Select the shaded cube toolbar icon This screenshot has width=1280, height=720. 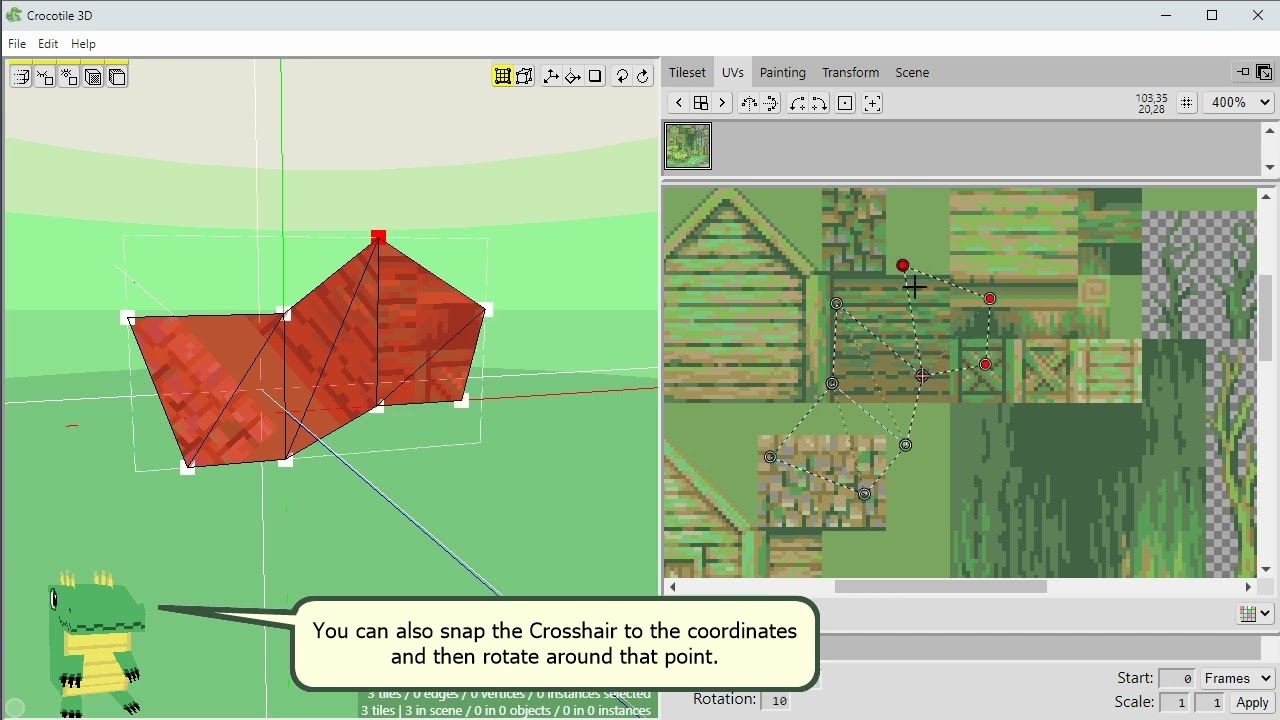click(x=93, y=77)
